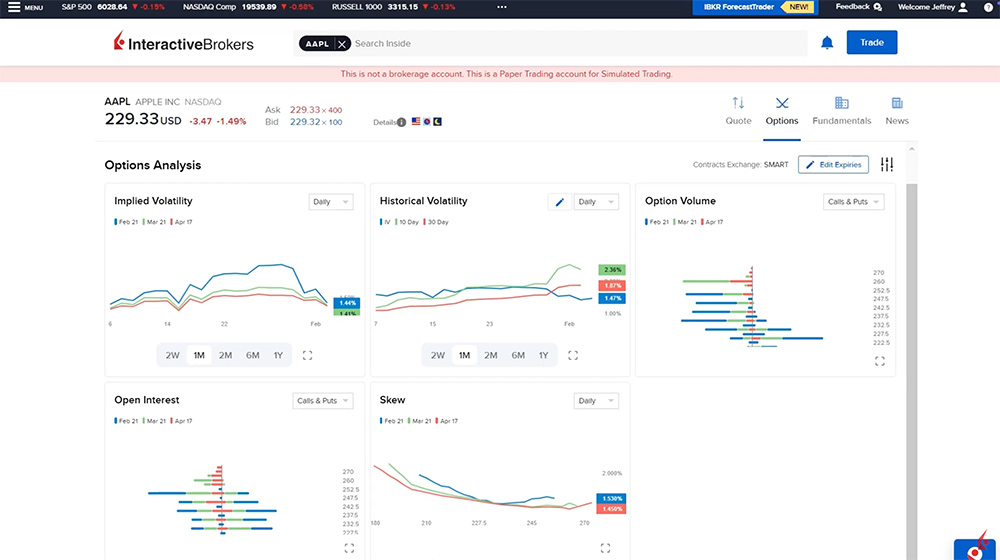Click Contracts Exchange SMART value
Viewport: 1000px width, 560px height.
point(776,165)
